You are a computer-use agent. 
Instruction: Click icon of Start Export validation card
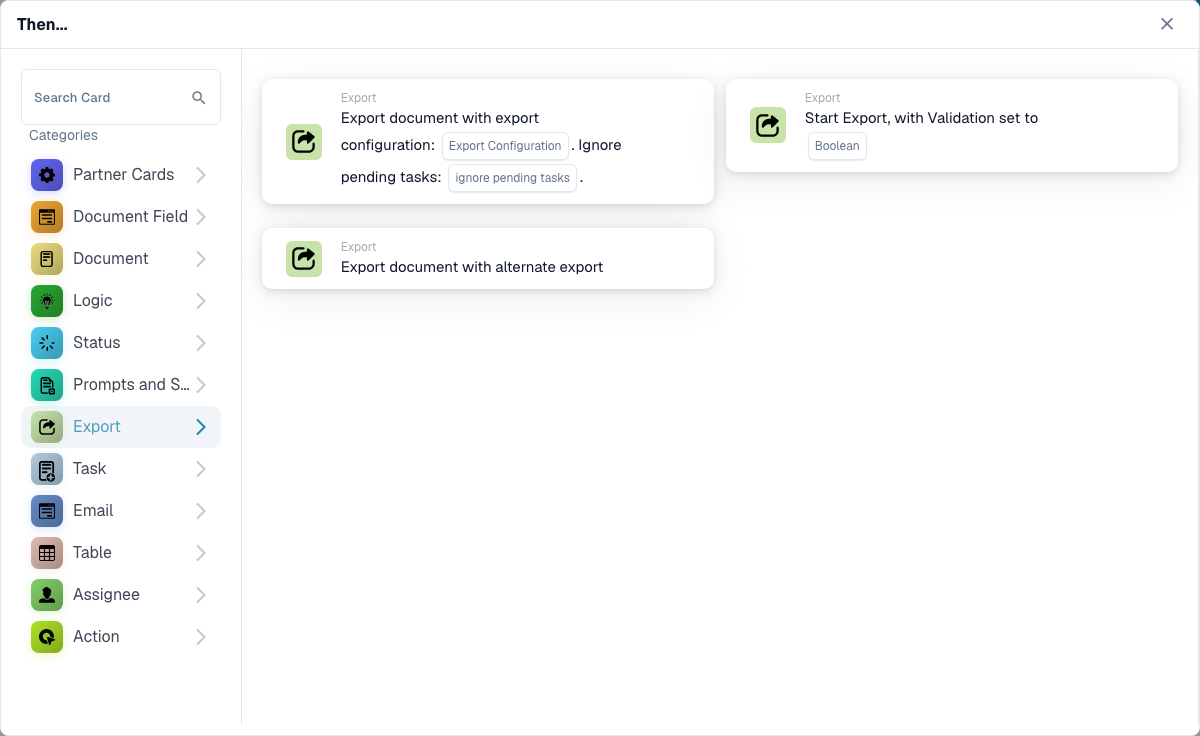768,125
